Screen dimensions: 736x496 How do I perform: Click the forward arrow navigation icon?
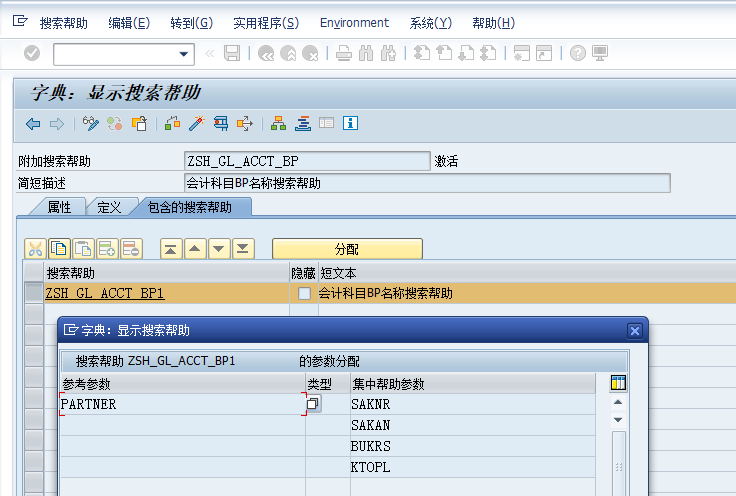57,124
